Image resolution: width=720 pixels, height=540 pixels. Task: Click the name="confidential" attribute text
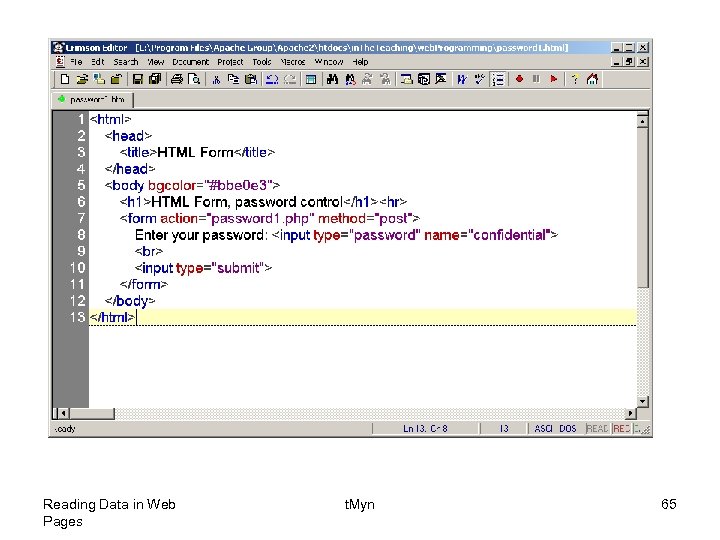pyautogui.click(x=487, y=235)
